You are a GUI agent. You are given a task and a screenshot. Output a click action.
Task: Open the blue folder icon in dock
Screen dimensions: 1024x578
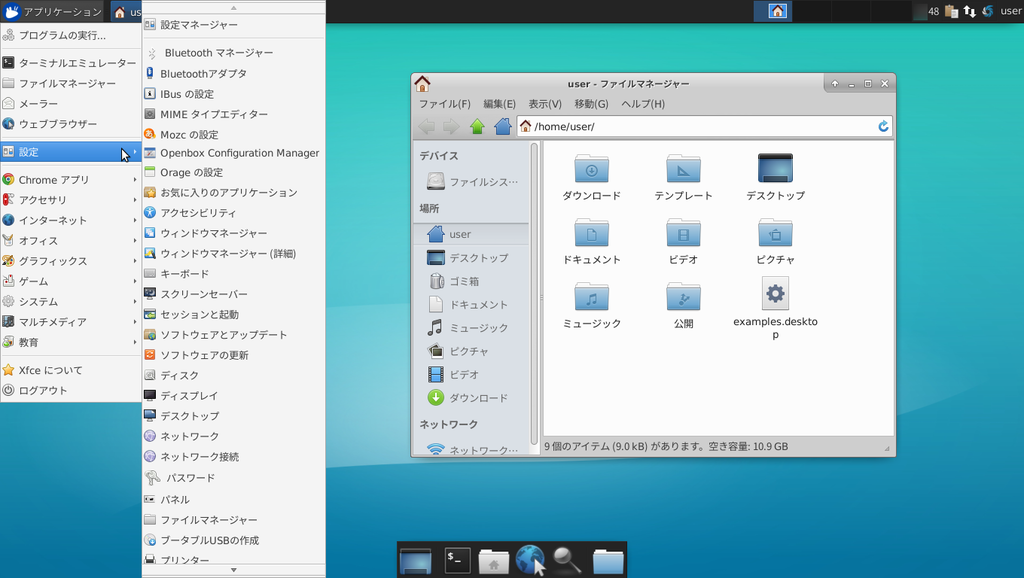coord(608,561)
